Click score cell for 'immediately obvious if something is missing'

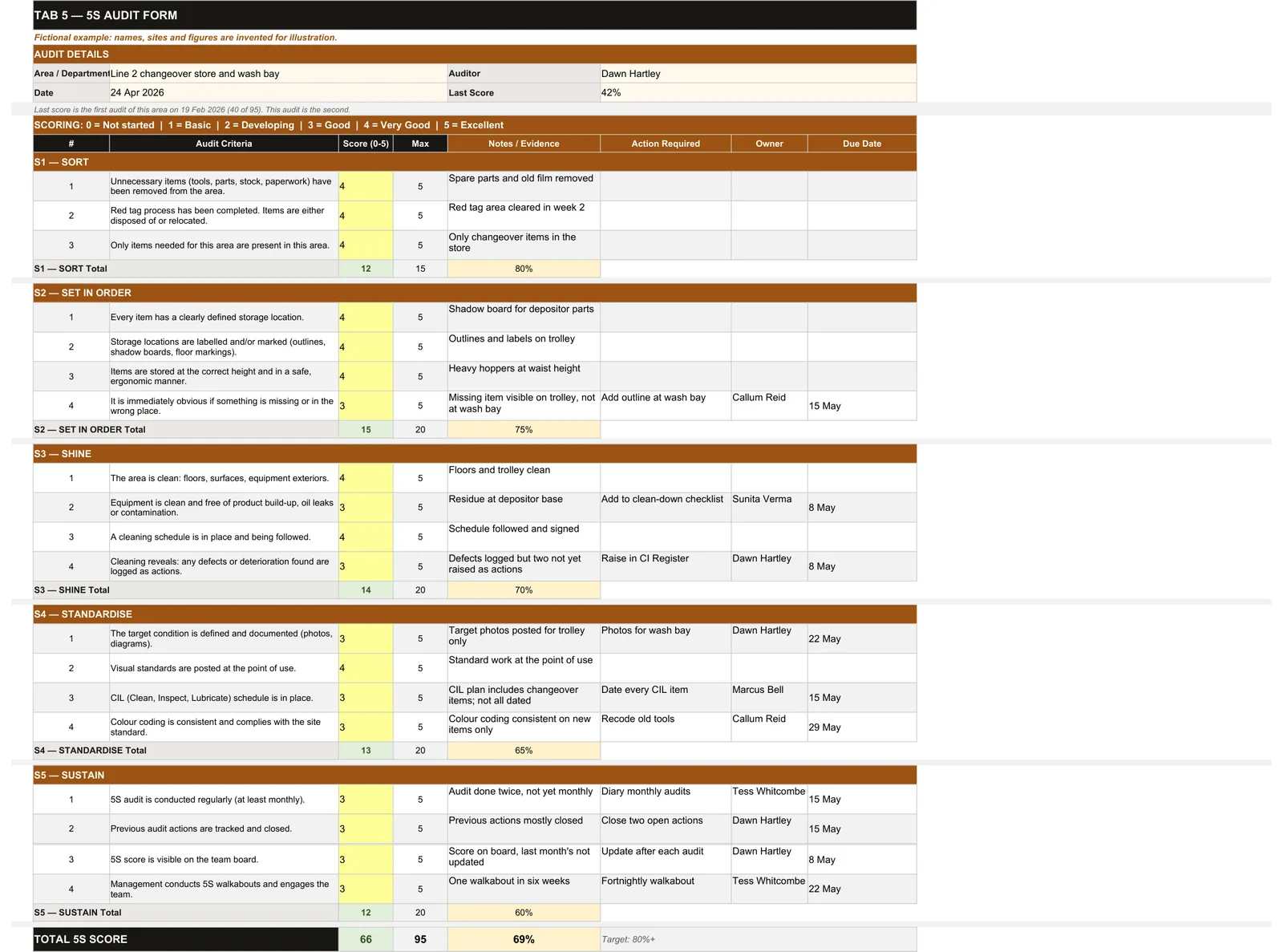(366, 406)
